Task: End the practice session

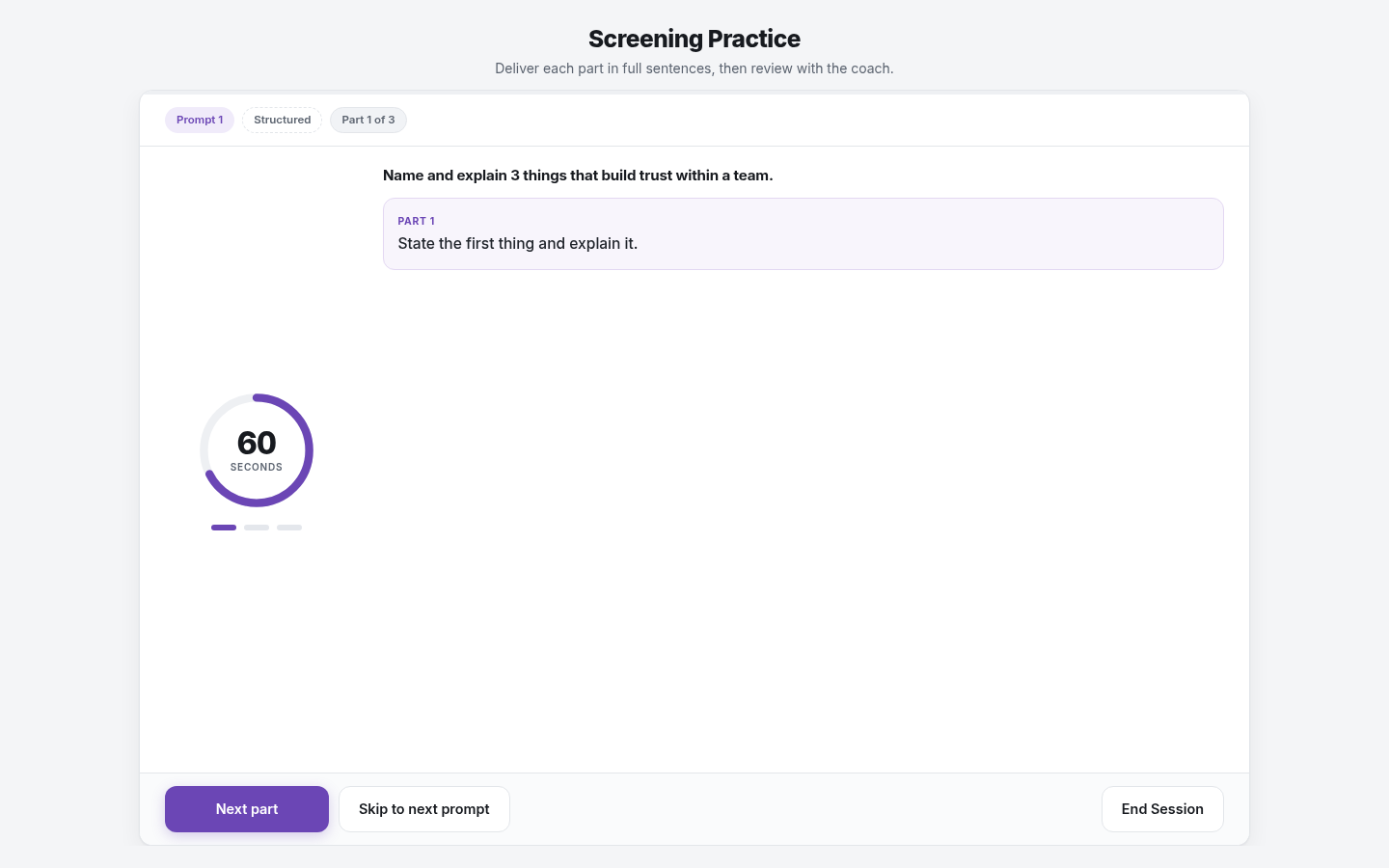Action: pyautogui.click(x=1162, y=809)
